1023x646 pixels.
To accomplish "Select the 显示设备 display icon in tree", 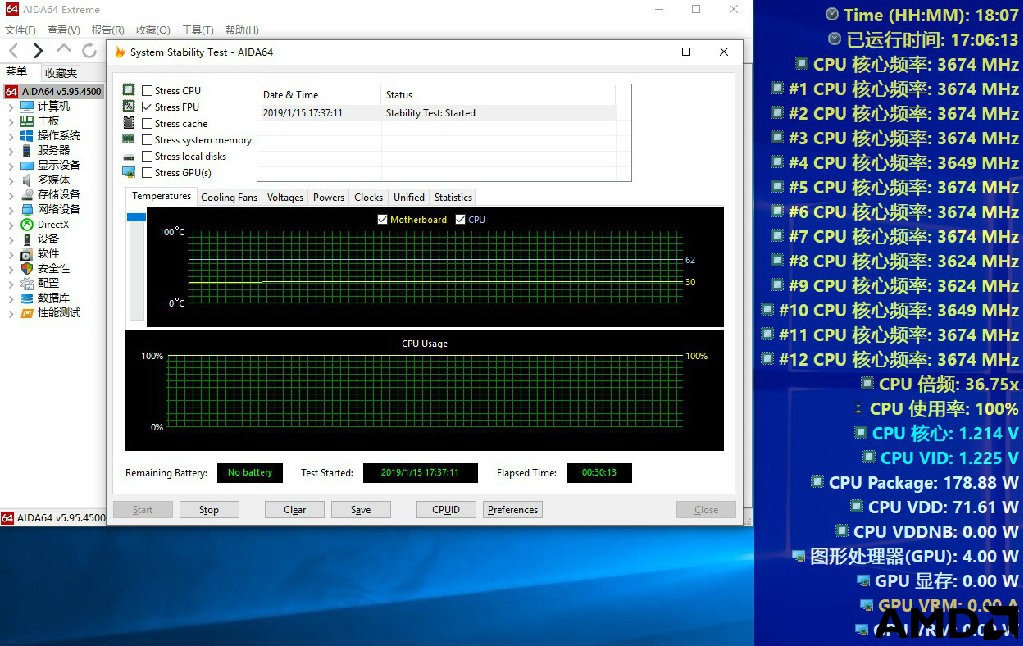I will point(27,165).
